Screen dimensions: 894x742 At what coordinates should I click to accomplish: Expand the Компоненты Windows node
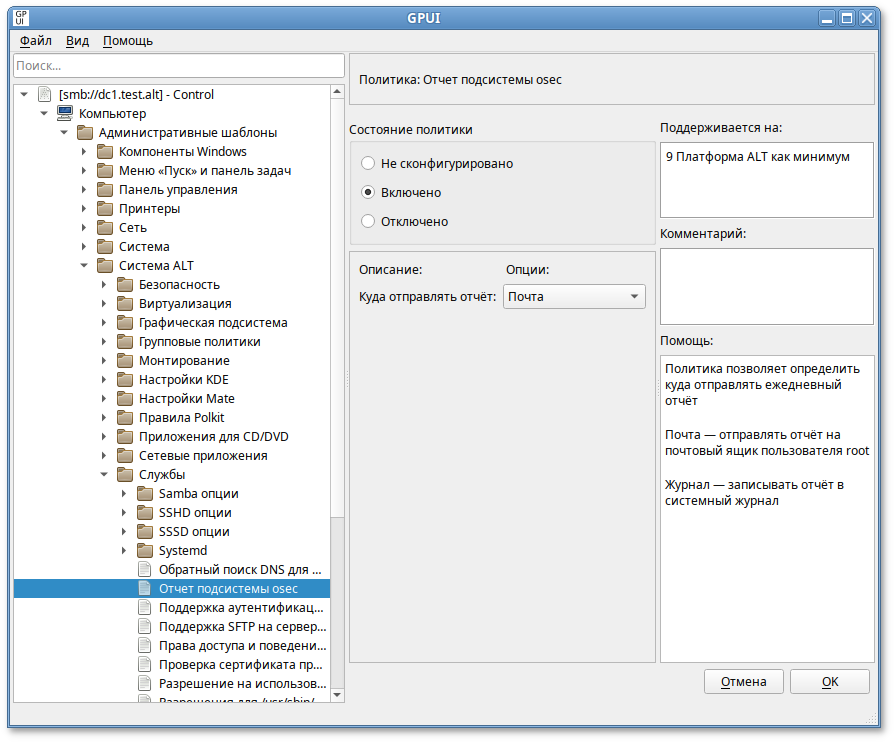pos(84,152)
